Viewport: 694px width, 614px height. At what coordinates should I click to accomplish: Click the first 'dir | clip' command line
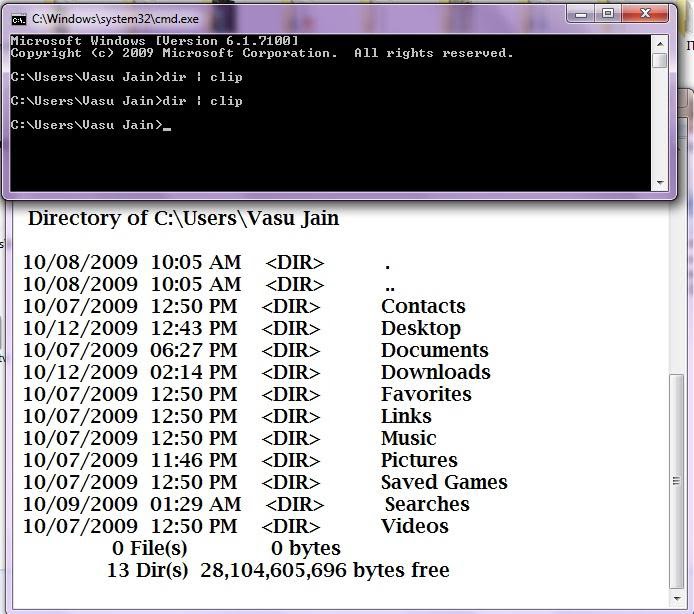pyautogui.click(x=127, y=77)
